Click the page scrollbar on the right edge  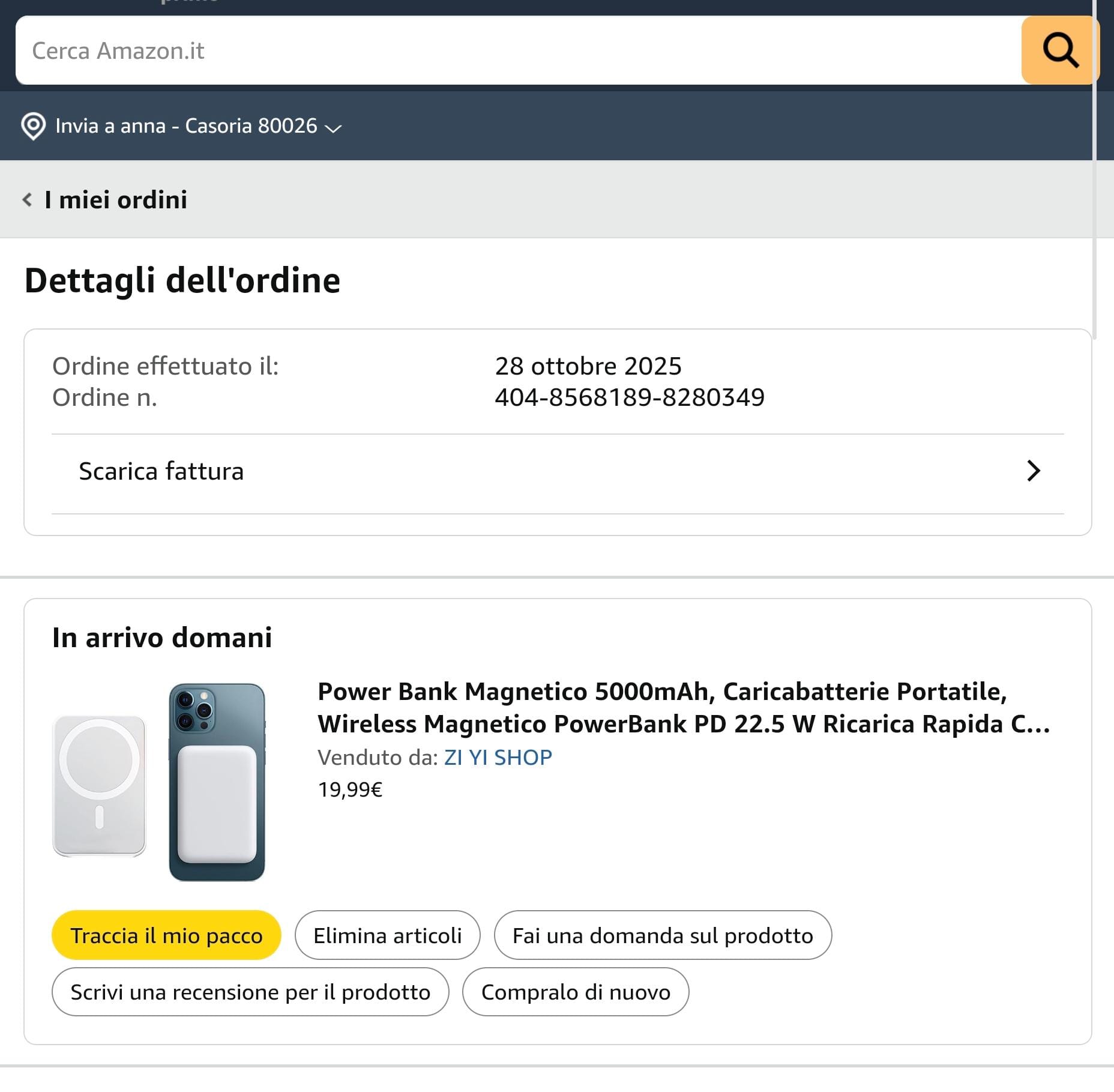tap(1095, 180)
